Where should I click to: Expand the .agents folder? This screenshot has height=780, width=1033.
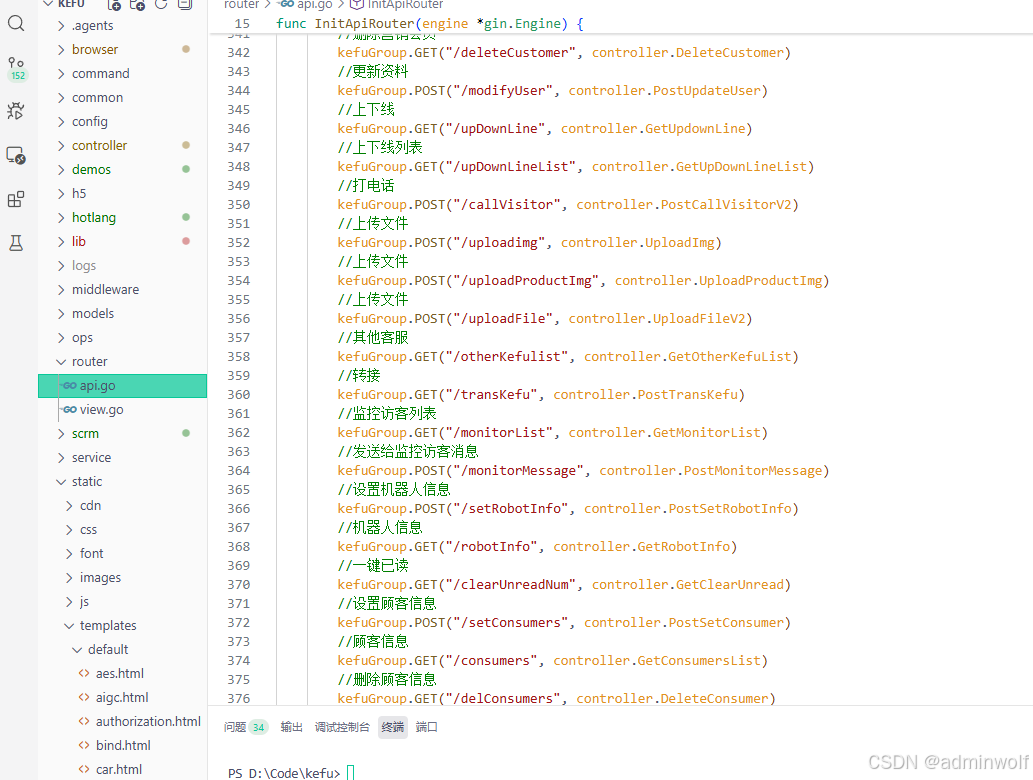61,26
